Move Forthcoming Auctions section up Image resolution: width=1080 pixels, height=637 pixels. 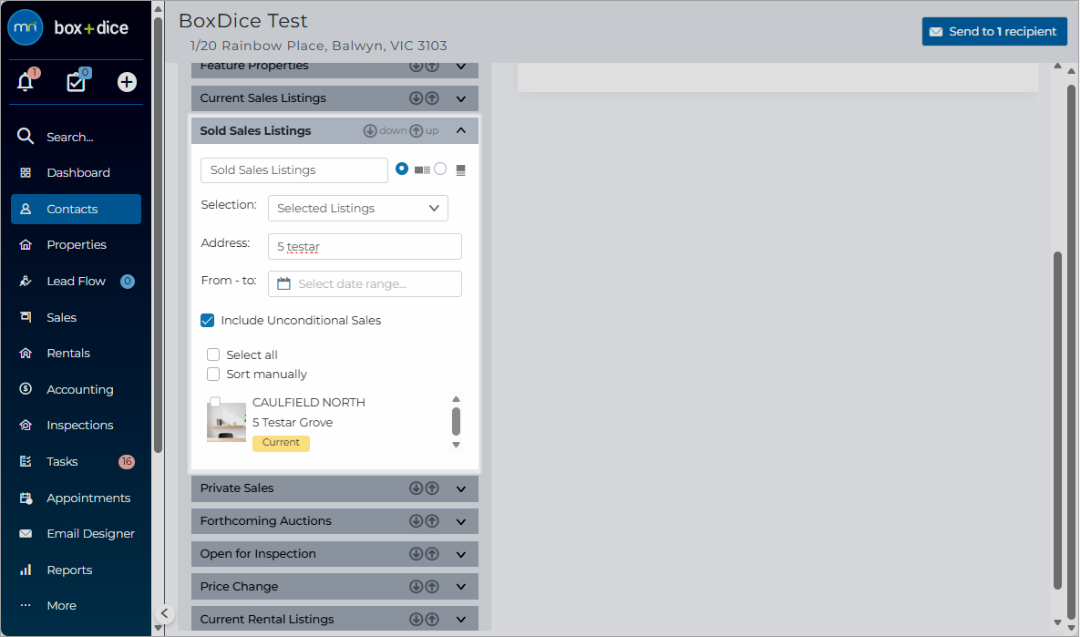pos(433,521)
